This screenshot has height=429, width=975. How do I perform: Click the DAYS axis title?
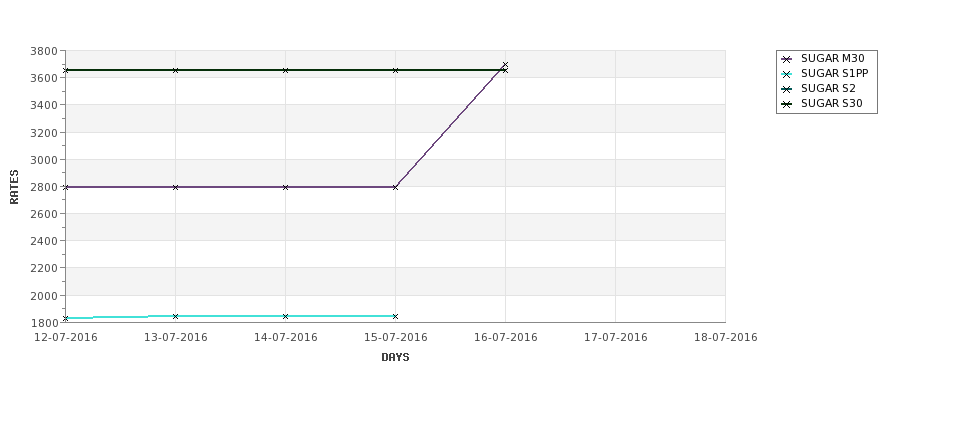(x=395, y=358)
